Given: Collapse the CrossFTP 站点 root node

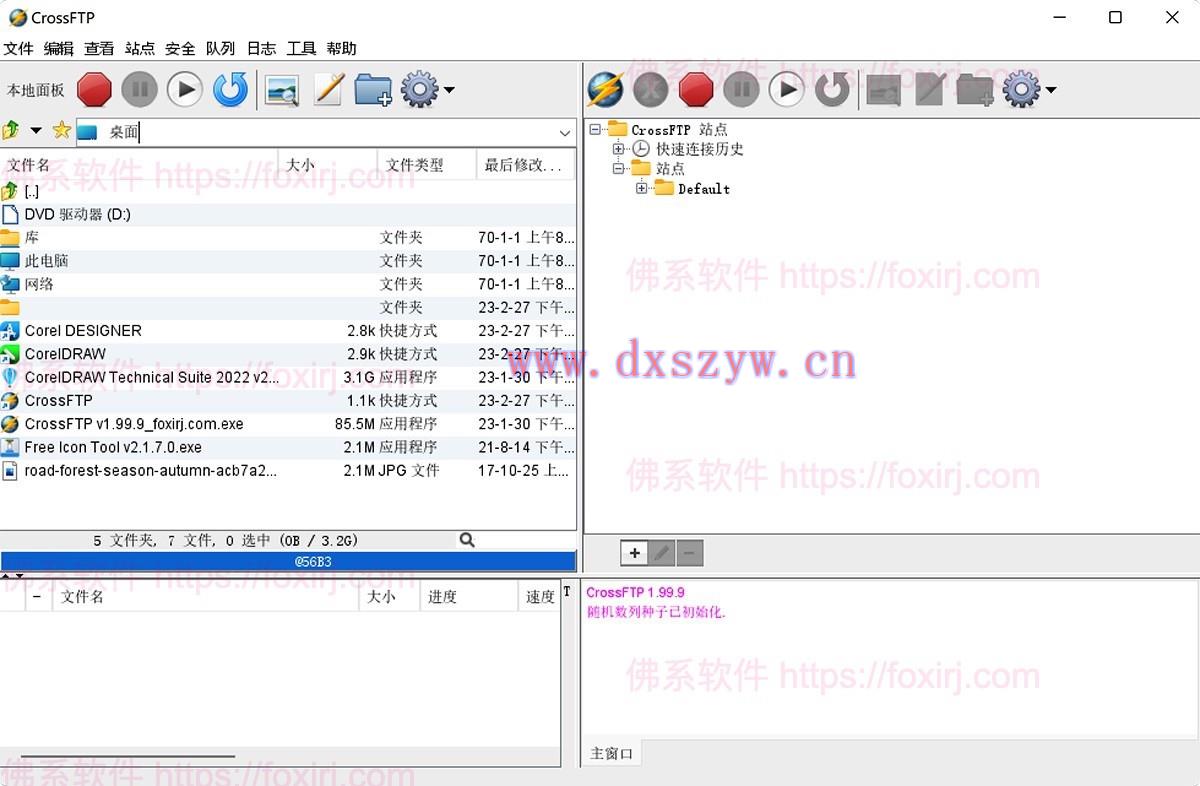Looking at the screenshot, I should [596, 129].
